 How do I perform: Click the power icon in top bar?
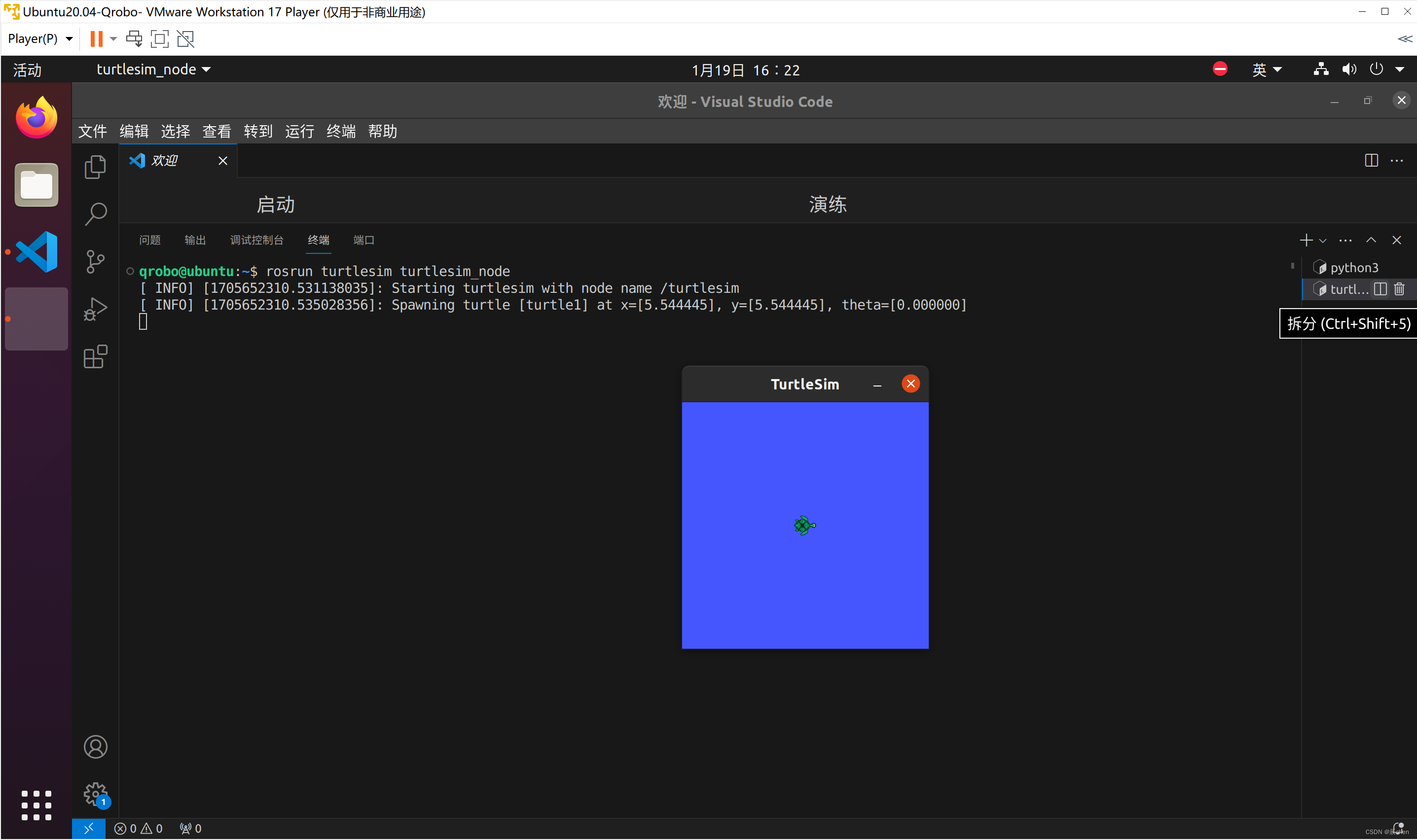[1376, 70]
